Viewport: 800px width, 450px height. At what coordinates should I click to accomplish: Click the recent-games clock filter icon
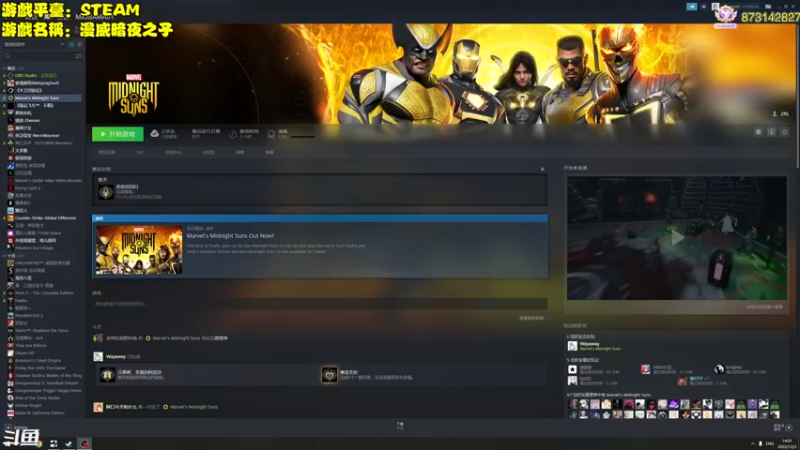71,44
